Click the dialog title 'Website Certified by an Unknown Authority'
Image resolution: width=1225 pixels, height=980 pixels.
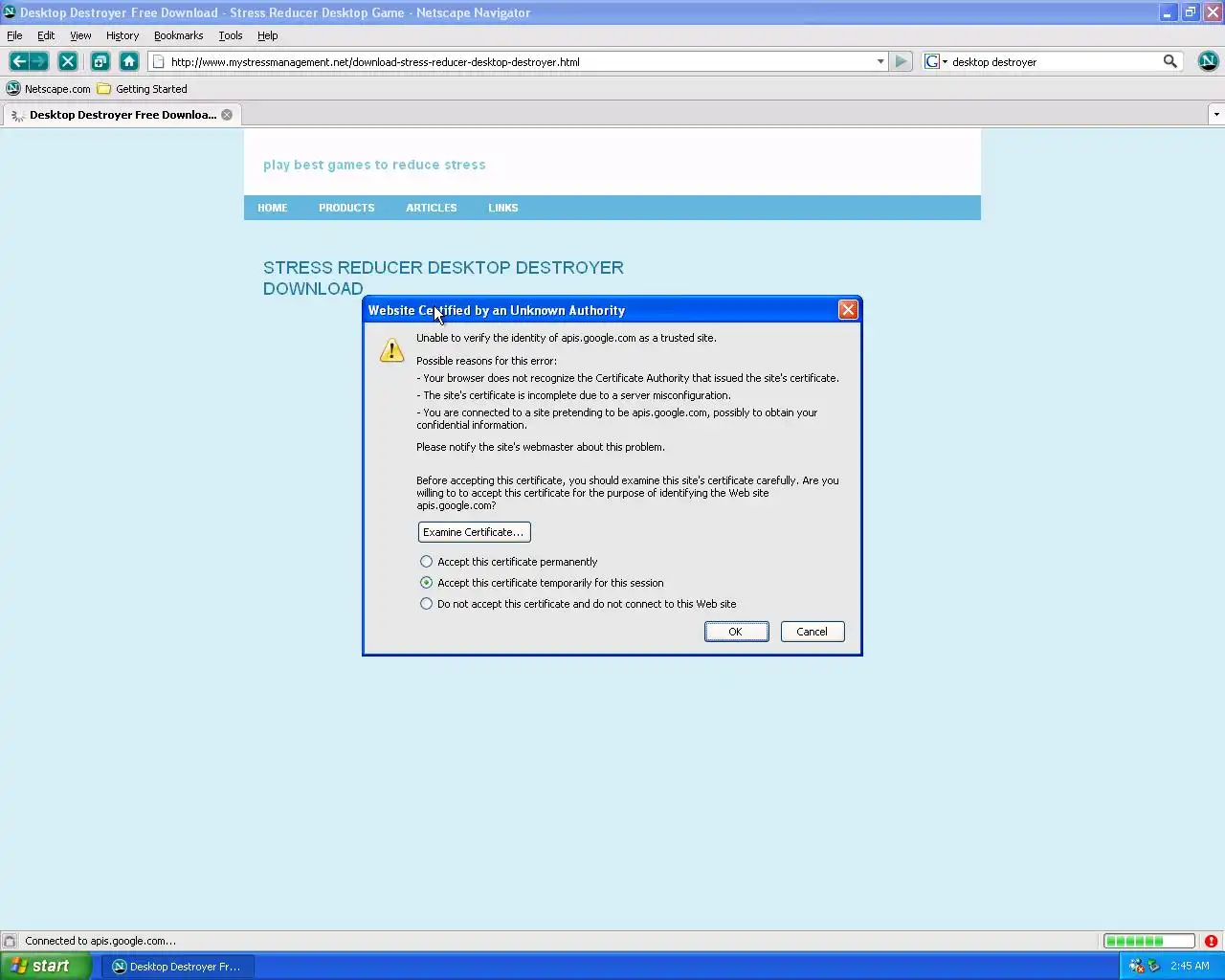click(x=497, y=310)
